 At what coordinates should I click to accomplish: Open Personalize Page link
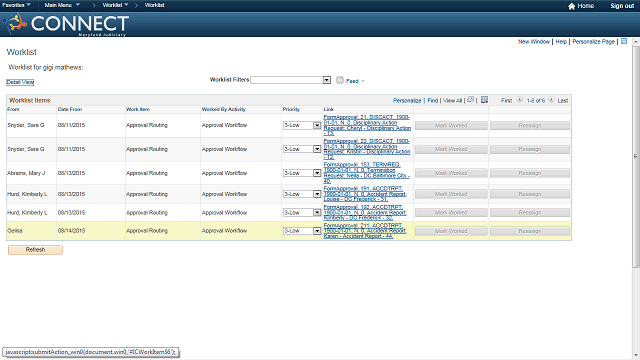click(593, 42)
